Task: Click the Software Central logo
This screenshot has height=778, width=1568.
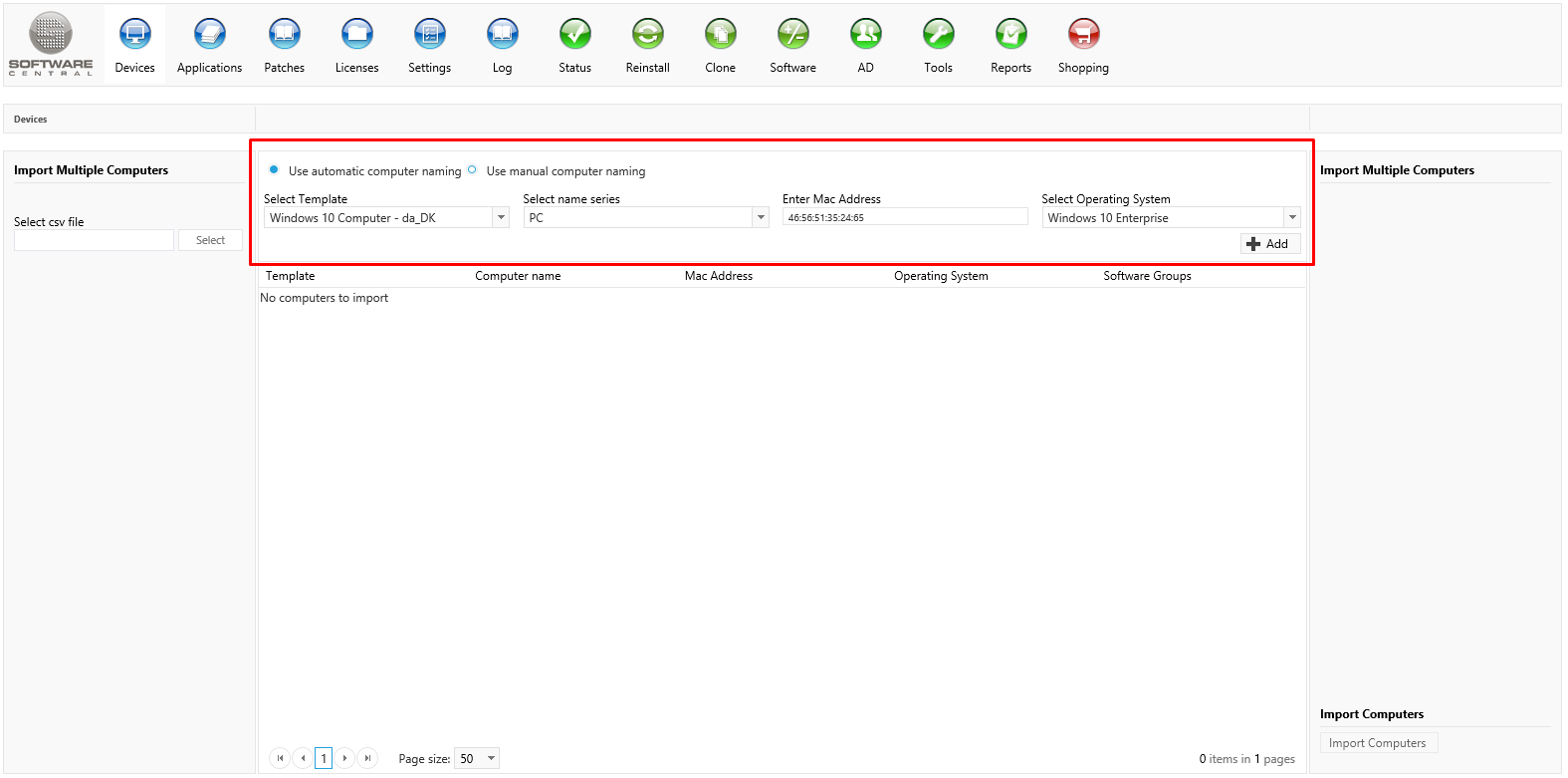Action: click(x=51, y=44)
